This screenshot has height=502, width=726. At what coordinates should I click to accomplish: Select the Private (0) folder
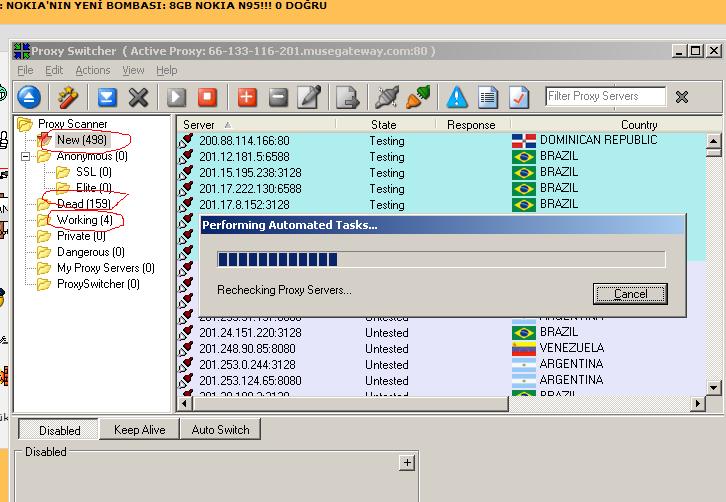click(x=81, y=236)
